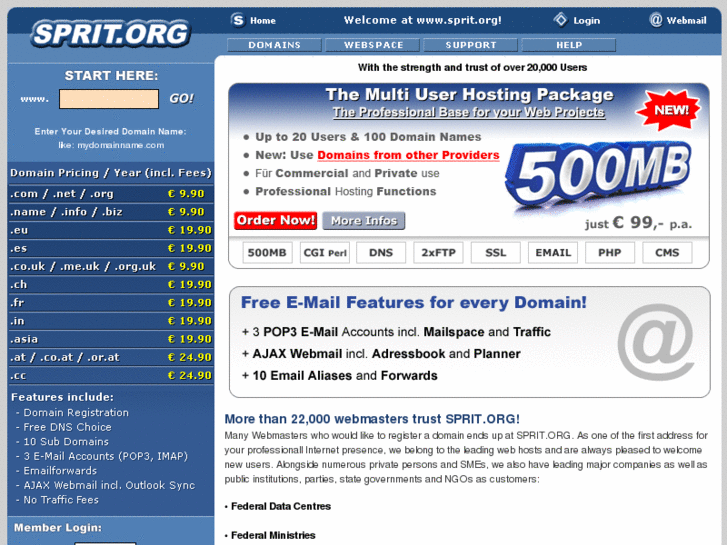This screenshot has width=727, height=545.
Task: Select the .fr pricing row
Action: tap(111, 302)
